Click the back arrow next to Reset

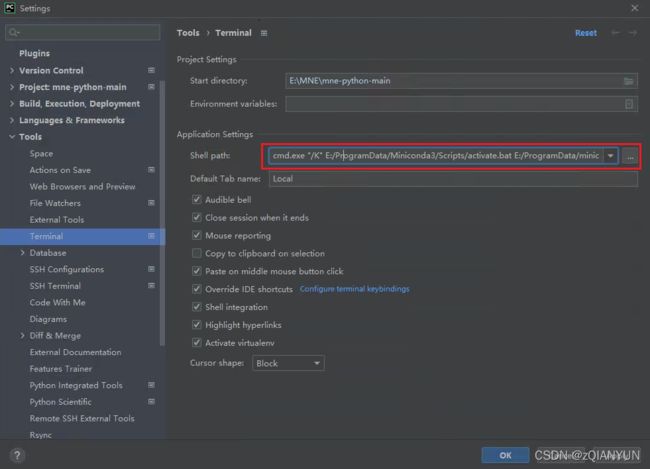point(615,33)
